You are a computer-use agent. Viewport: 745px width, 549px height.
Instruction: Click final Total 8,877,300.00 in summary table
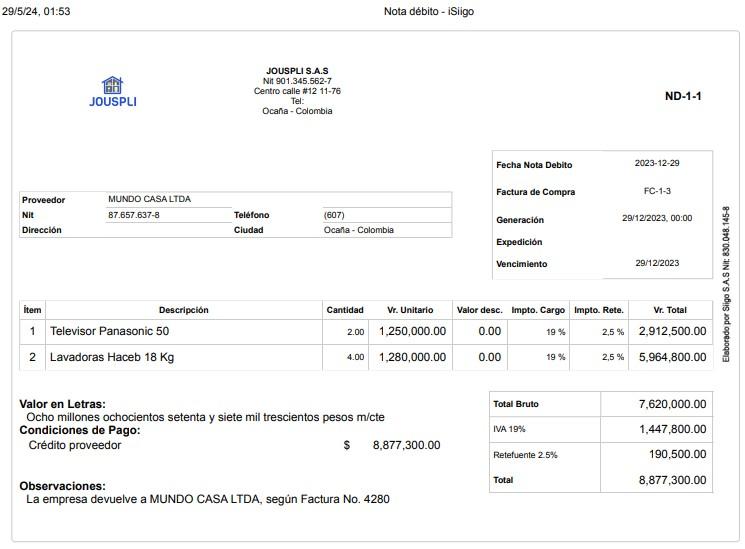coord(672,480)
